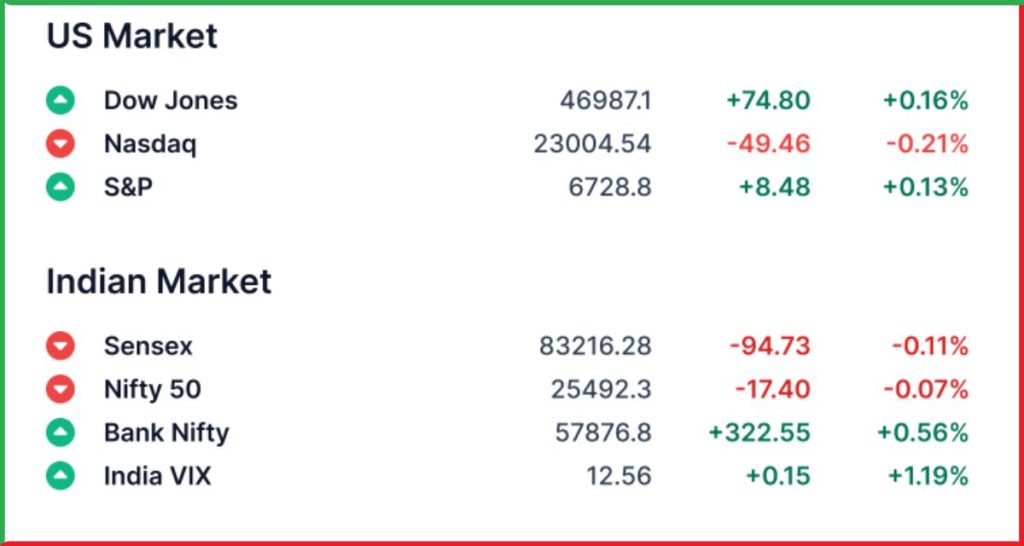Click the green up arrow beside Bank Nifty
1024x546 pixels.
coord(60,432)
